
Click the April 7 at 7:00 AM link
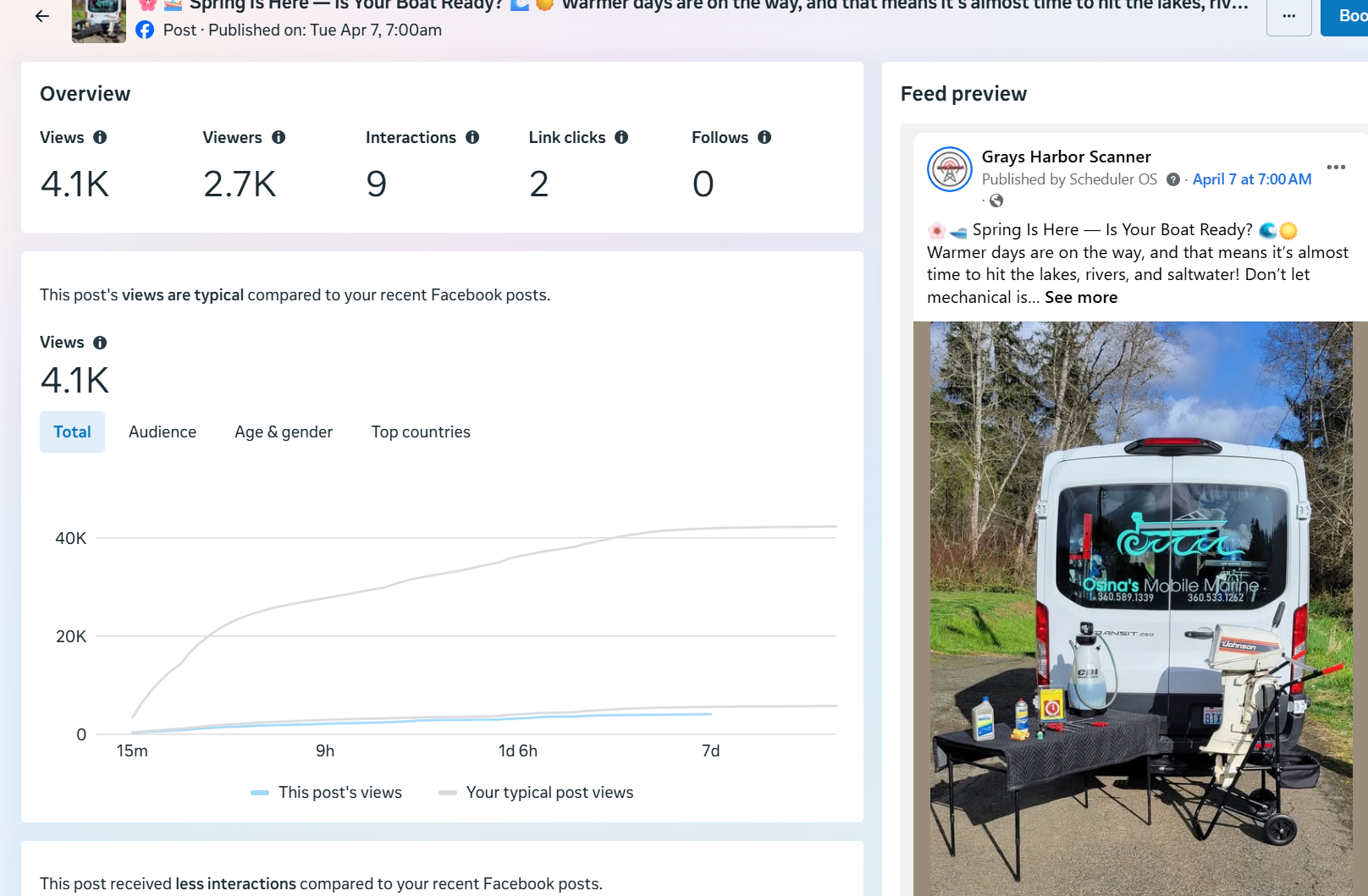(x=1251, y=179)
